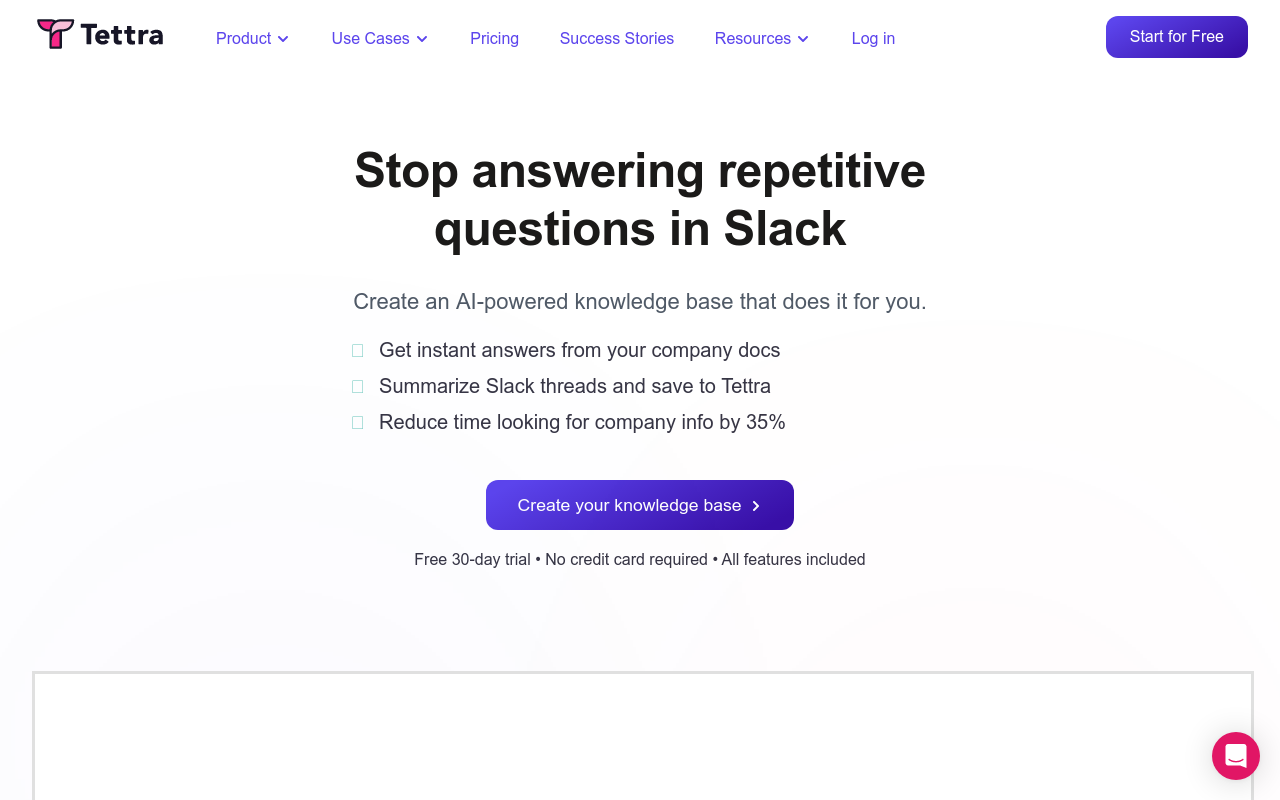This screenshot has height=800, width=1280.
Task: Click the Start for Free button
Action: (x=1177, y=37)
